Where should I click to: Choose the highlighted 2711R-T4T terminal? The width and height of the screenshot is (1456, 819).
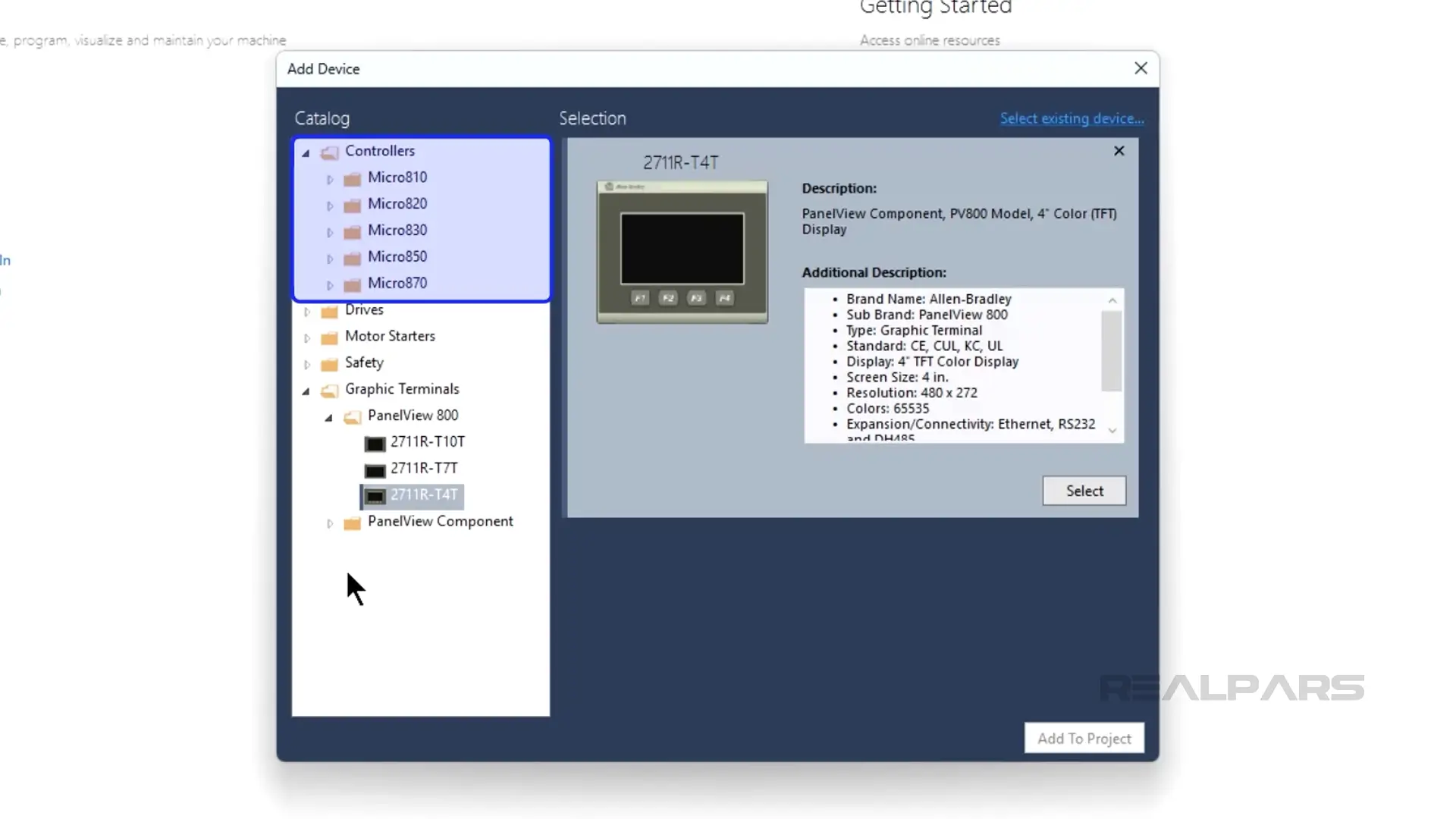[424, 495]
